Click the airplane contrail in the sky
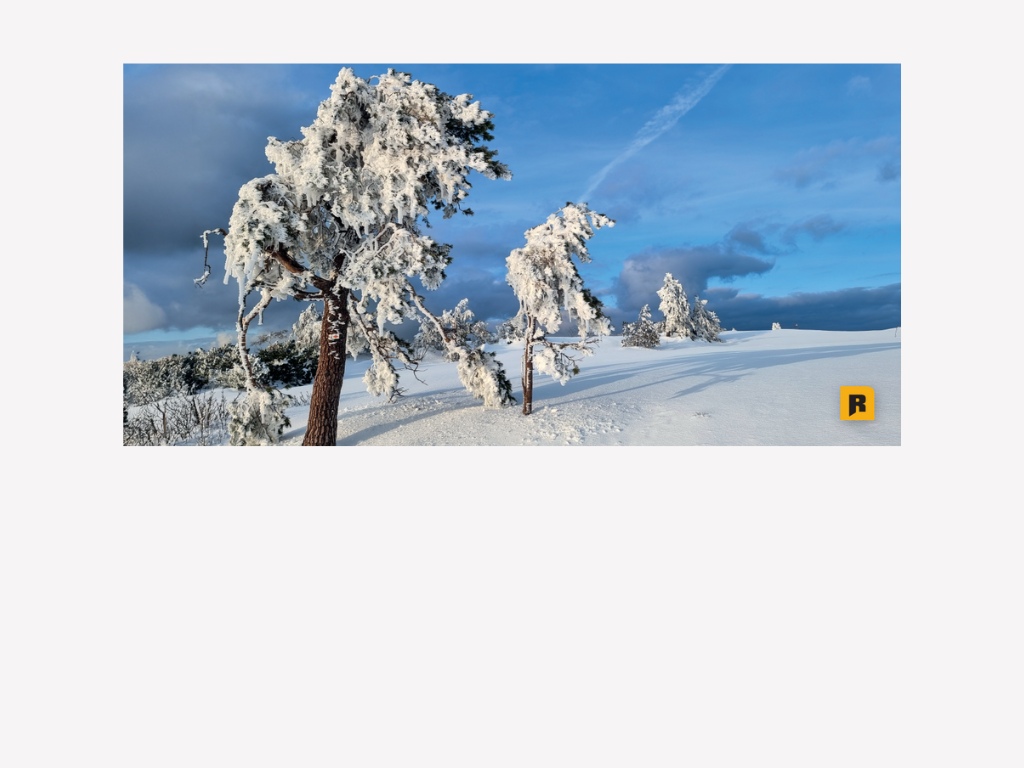The height and width of the screenshot is (768, 1024). (654, 131)
